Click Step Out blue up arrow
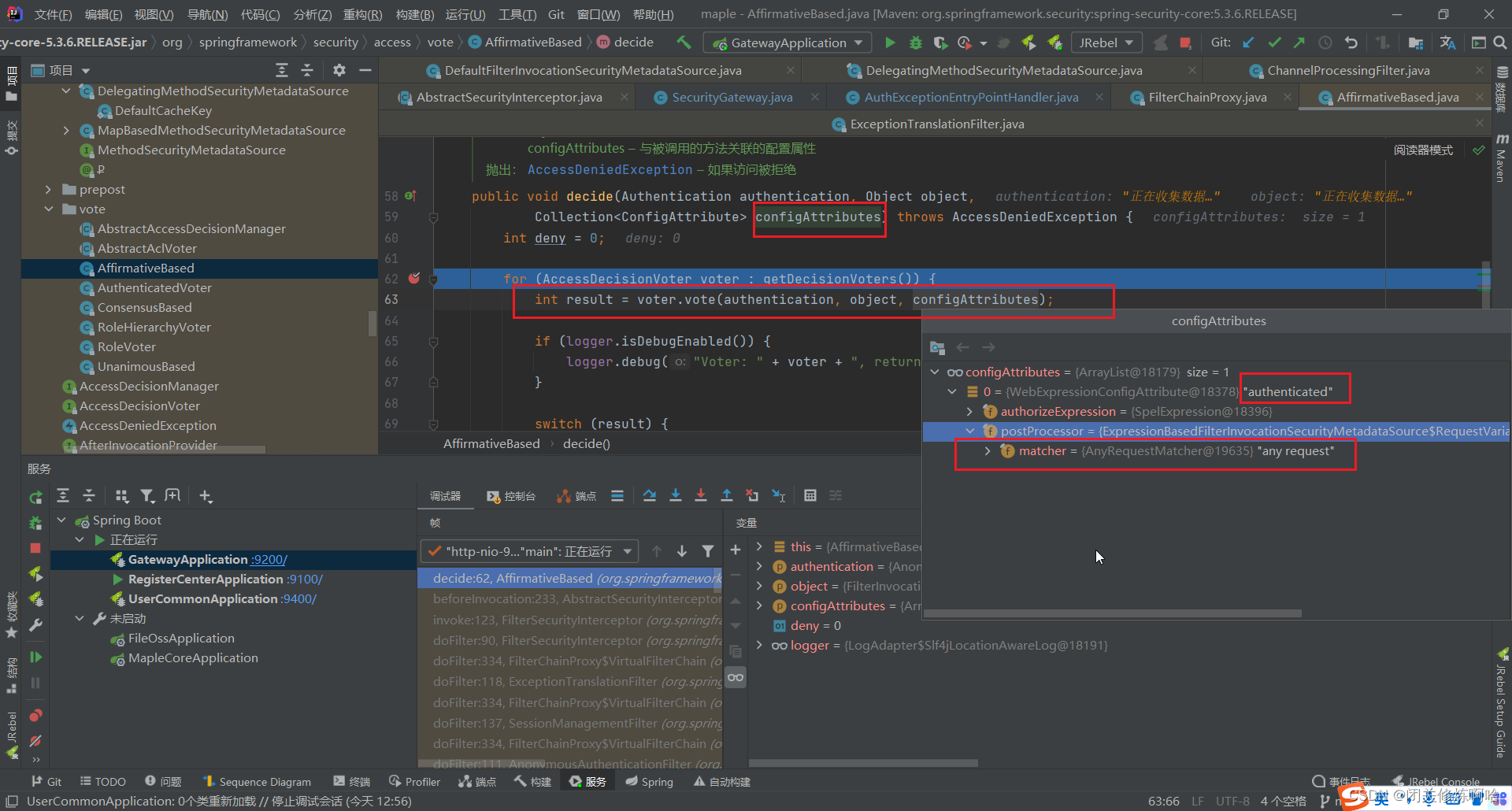The image size is (1512, 811). click(727, 495)
